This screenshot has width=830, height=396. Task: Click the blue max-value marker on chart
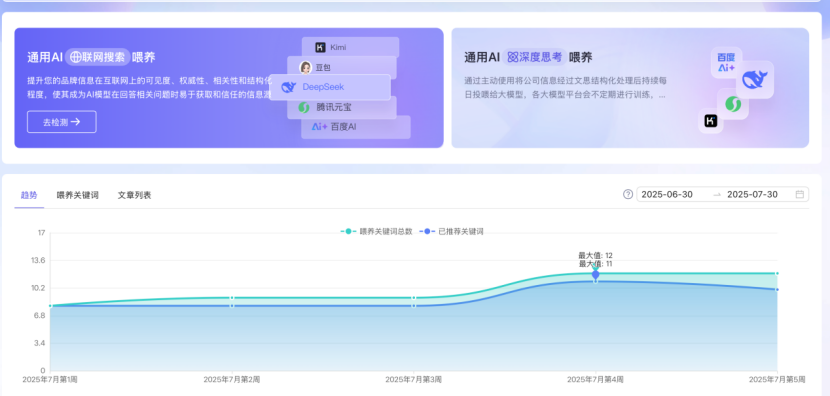pyautogui.click(x=596, y=274)
